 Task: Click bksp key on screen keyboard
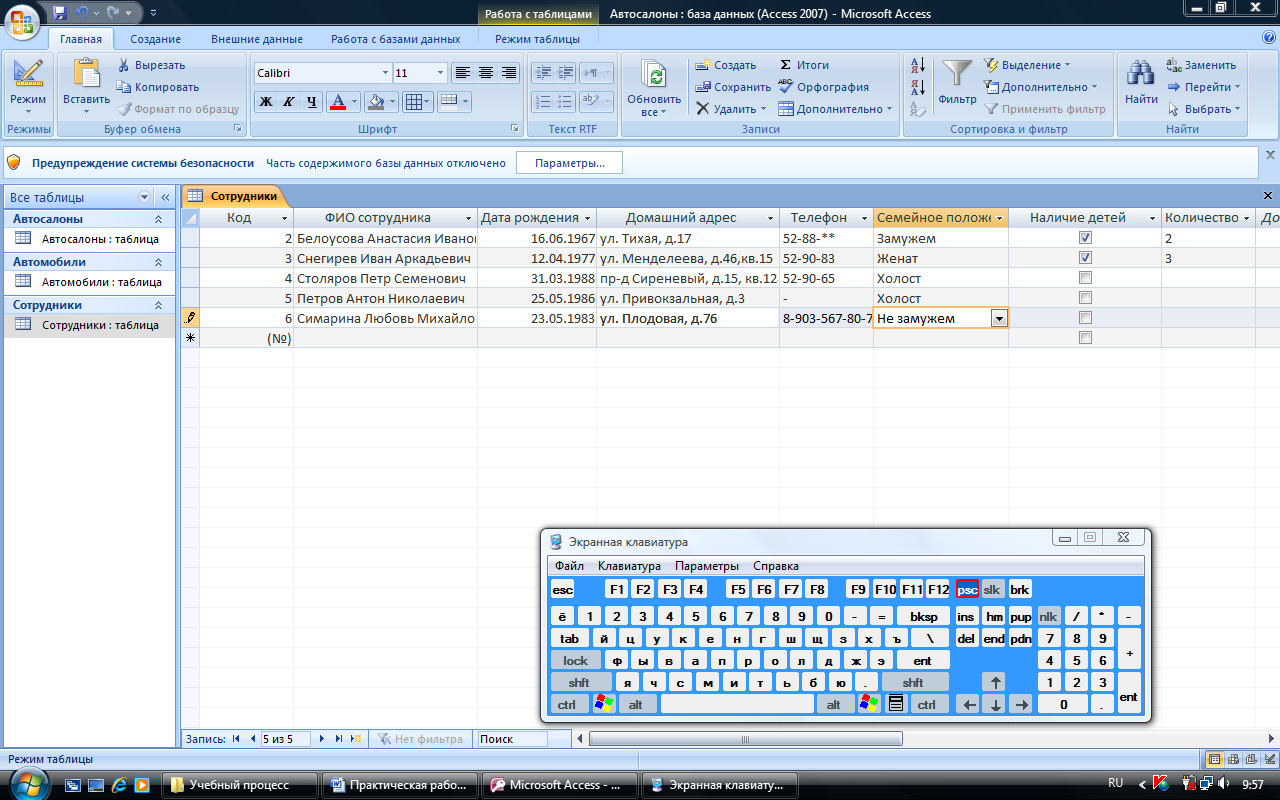click(x=923, y=616)
